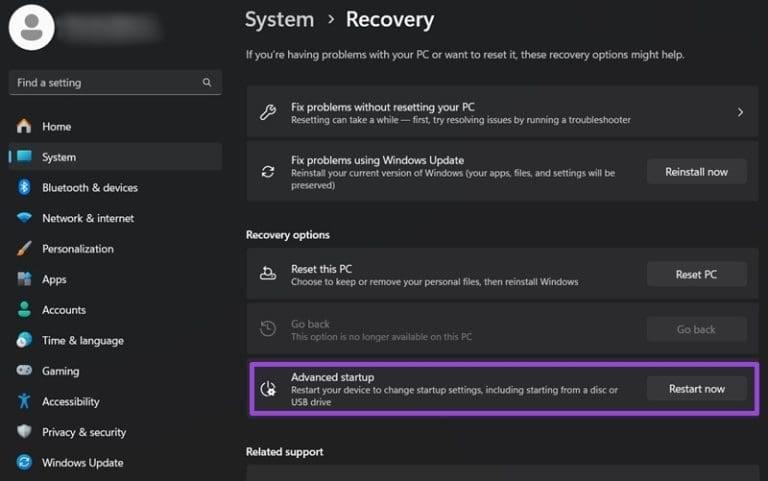Click Fix problems without resetting your PC
Image resolution: width=768 pixels, height=481 pixels.
[502, 113]
